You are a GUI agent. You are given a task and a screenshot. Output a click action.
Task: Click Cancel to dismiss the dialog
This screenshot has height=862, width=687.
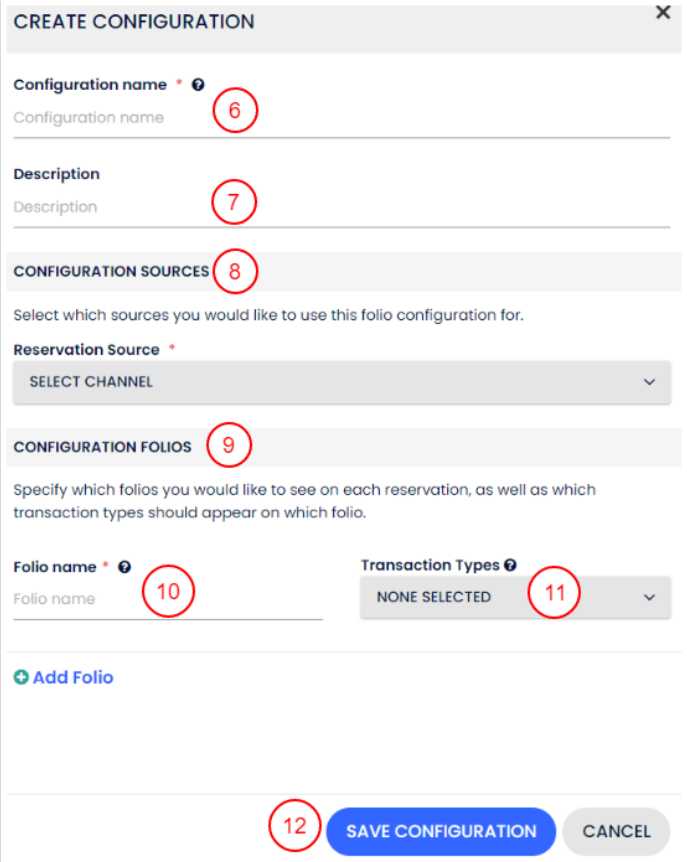click(616, 831)
